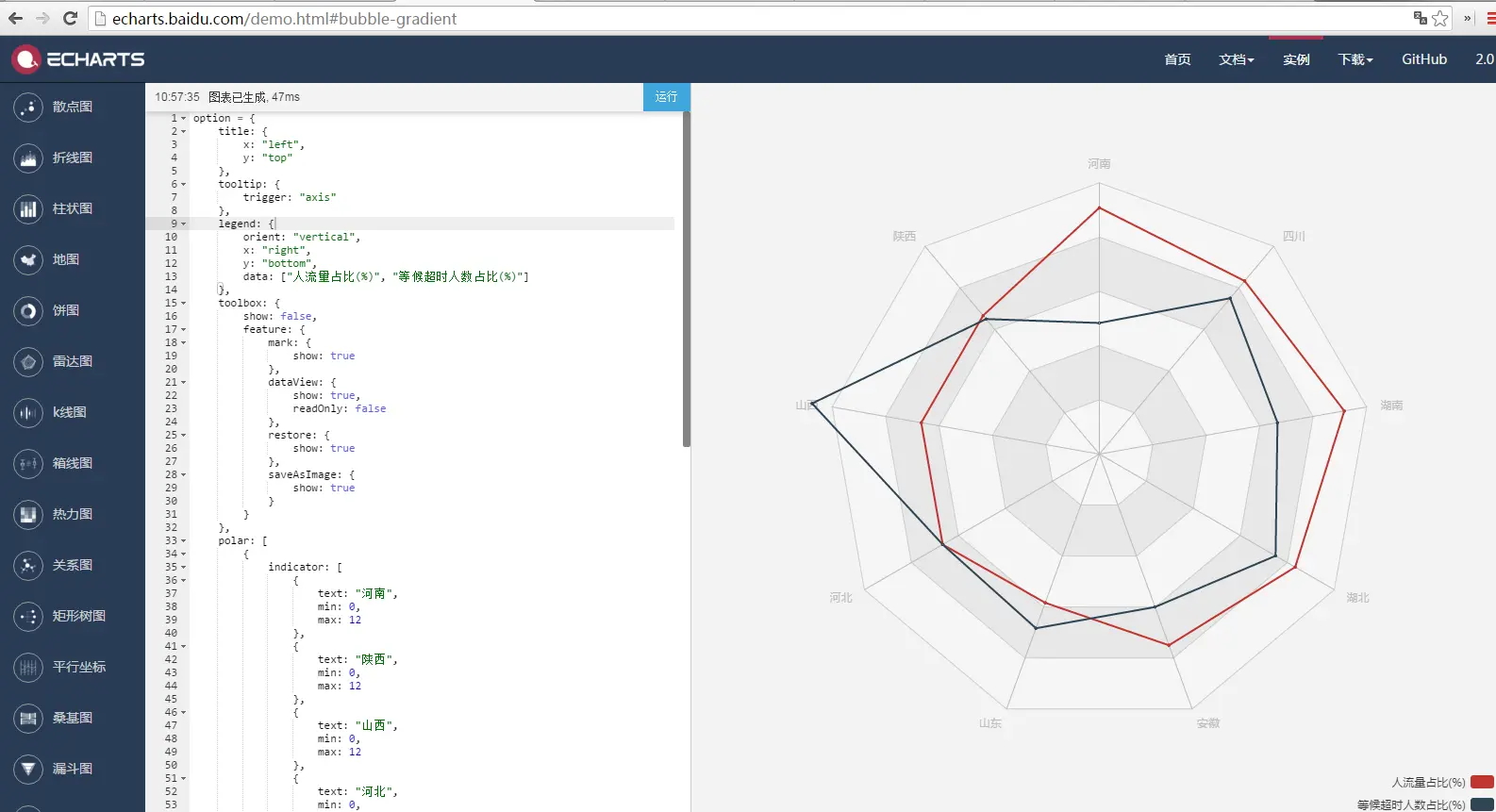
Task: Select the pie chart (饼图) icon
Action: 28,310
